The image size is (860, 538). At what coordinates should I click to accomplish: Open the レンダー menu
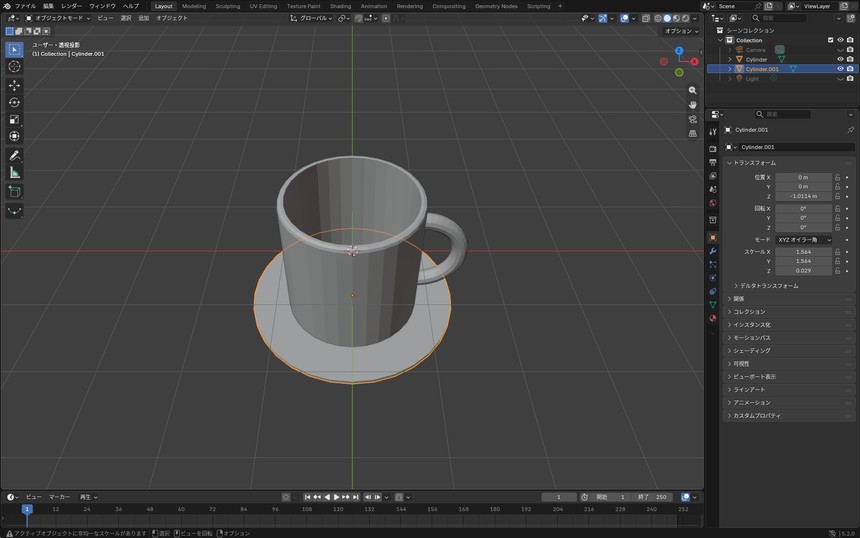point(71,6)
